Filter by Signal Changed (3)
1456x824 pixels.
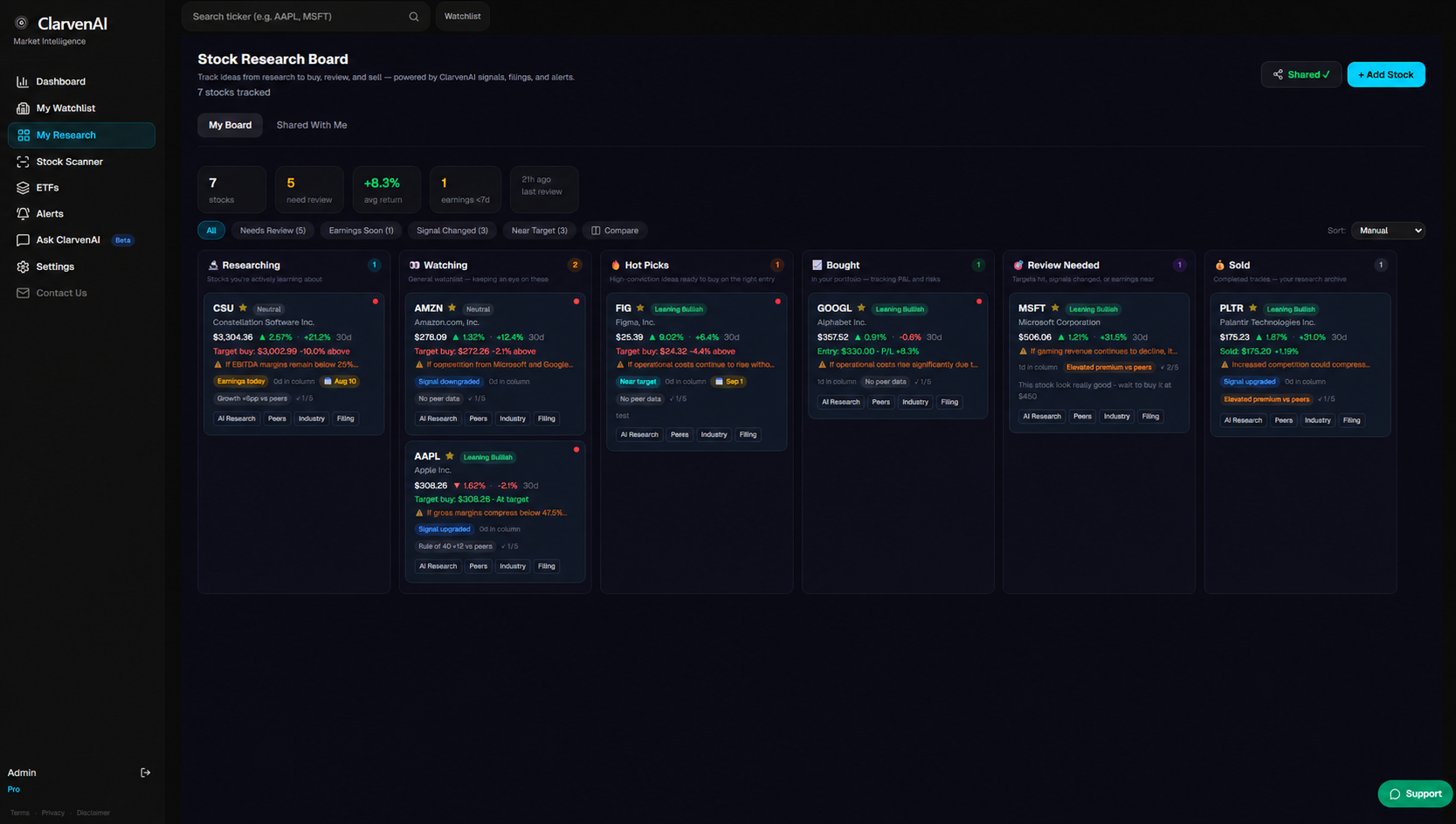click(x=452, y=231)
